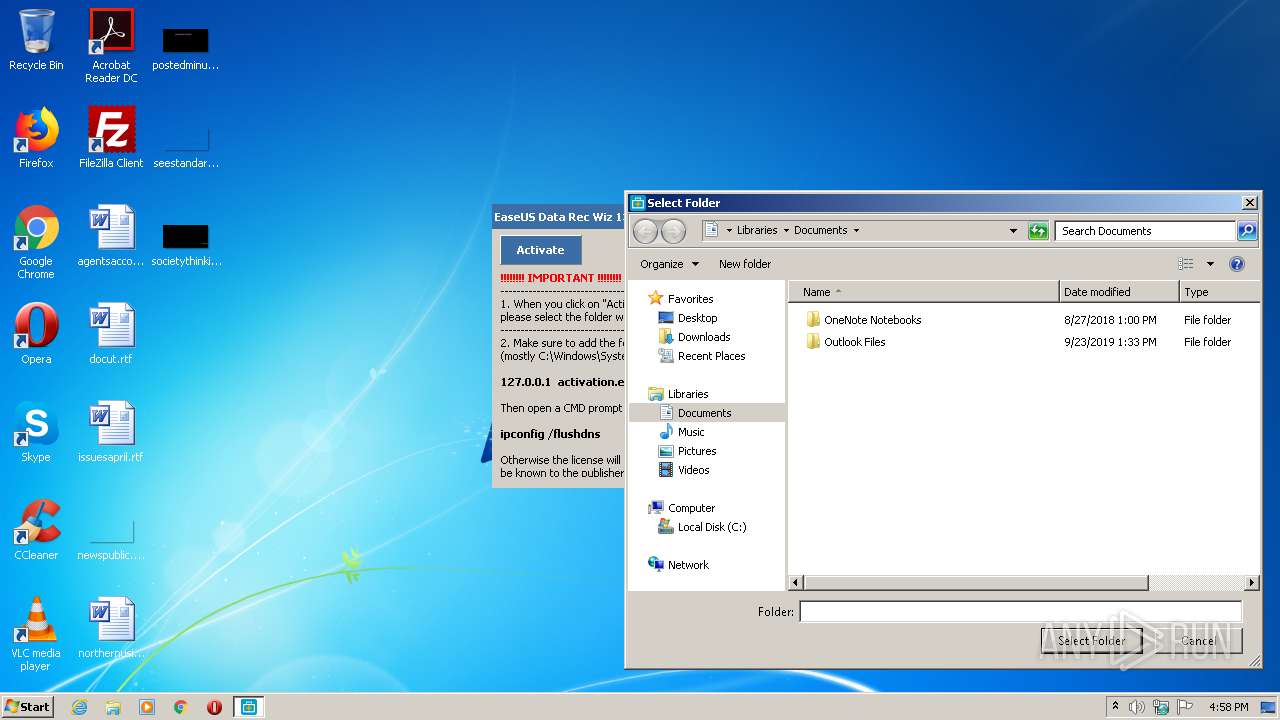Viewport: 1280px width, 720px height.
Task: Open Google Chrome desktop shortcut
Action: tap(36, 242)
